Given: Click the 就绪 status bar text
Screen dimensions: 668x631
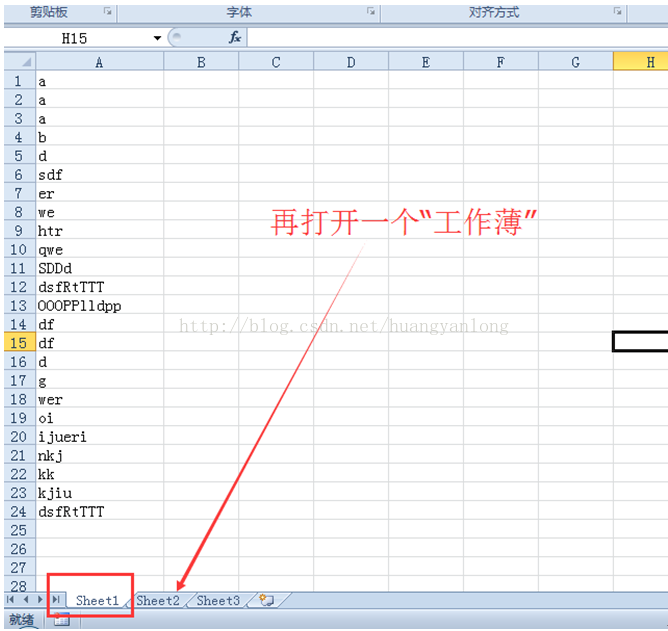Looking at the screenshot, I should coord(21,619).
